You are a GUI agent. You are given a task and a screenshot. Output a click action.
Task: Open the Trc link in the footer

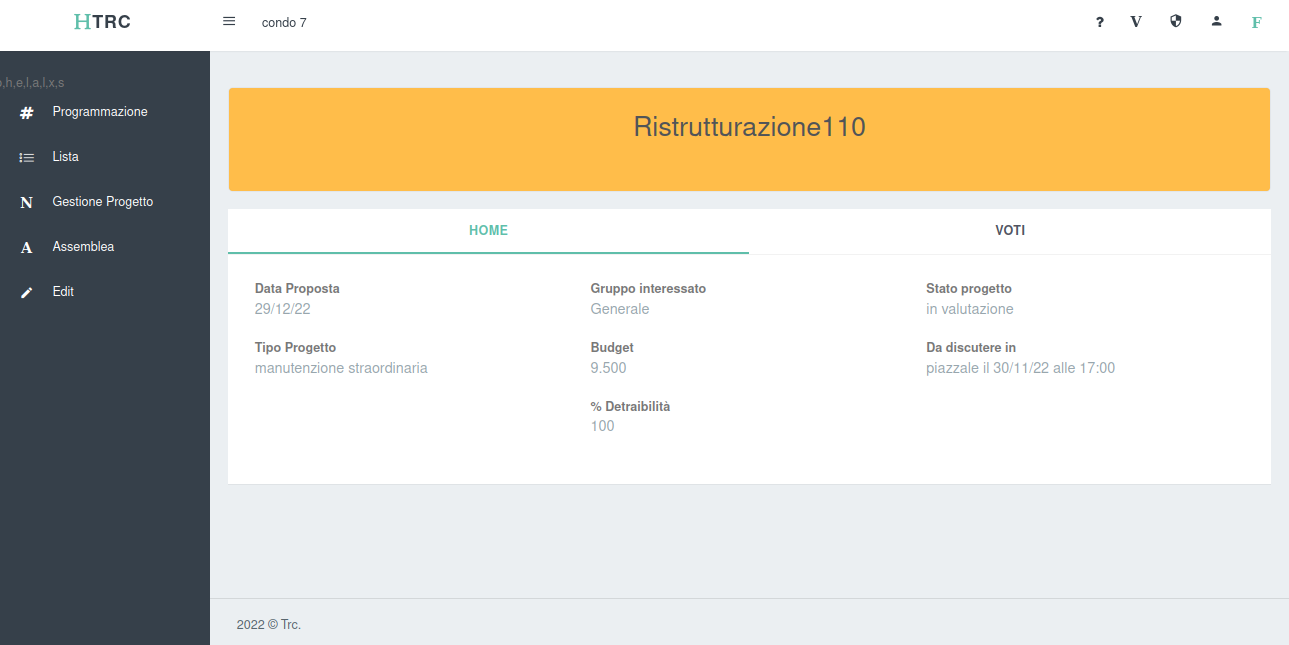coord(289,623)
